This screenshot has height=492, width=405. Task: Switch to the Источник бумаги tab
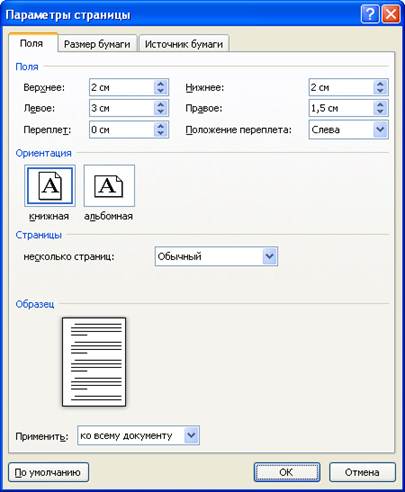click(x=184, y=44)
